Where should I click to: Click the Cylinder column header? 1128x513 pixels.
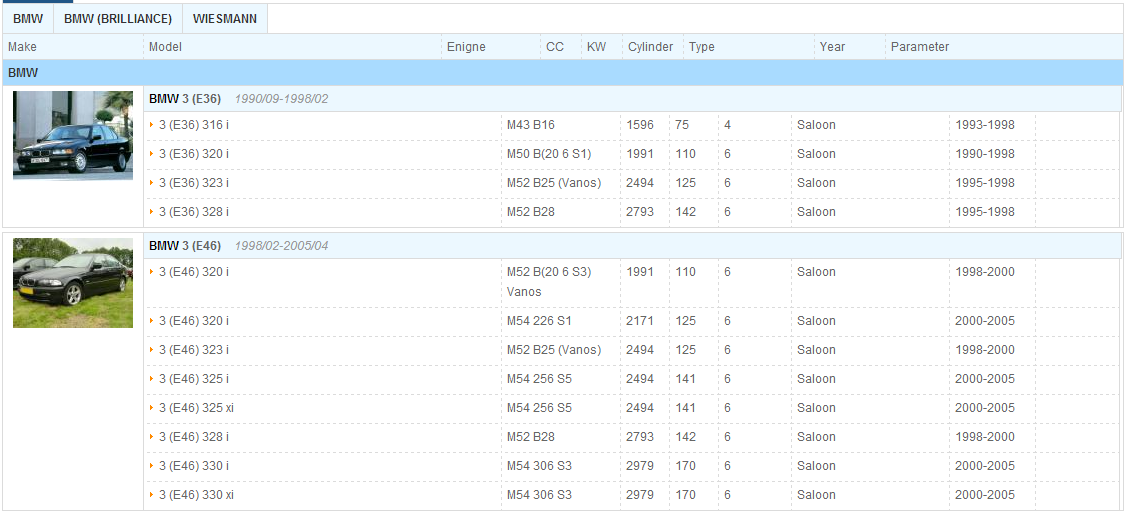[x=650, y=47]
